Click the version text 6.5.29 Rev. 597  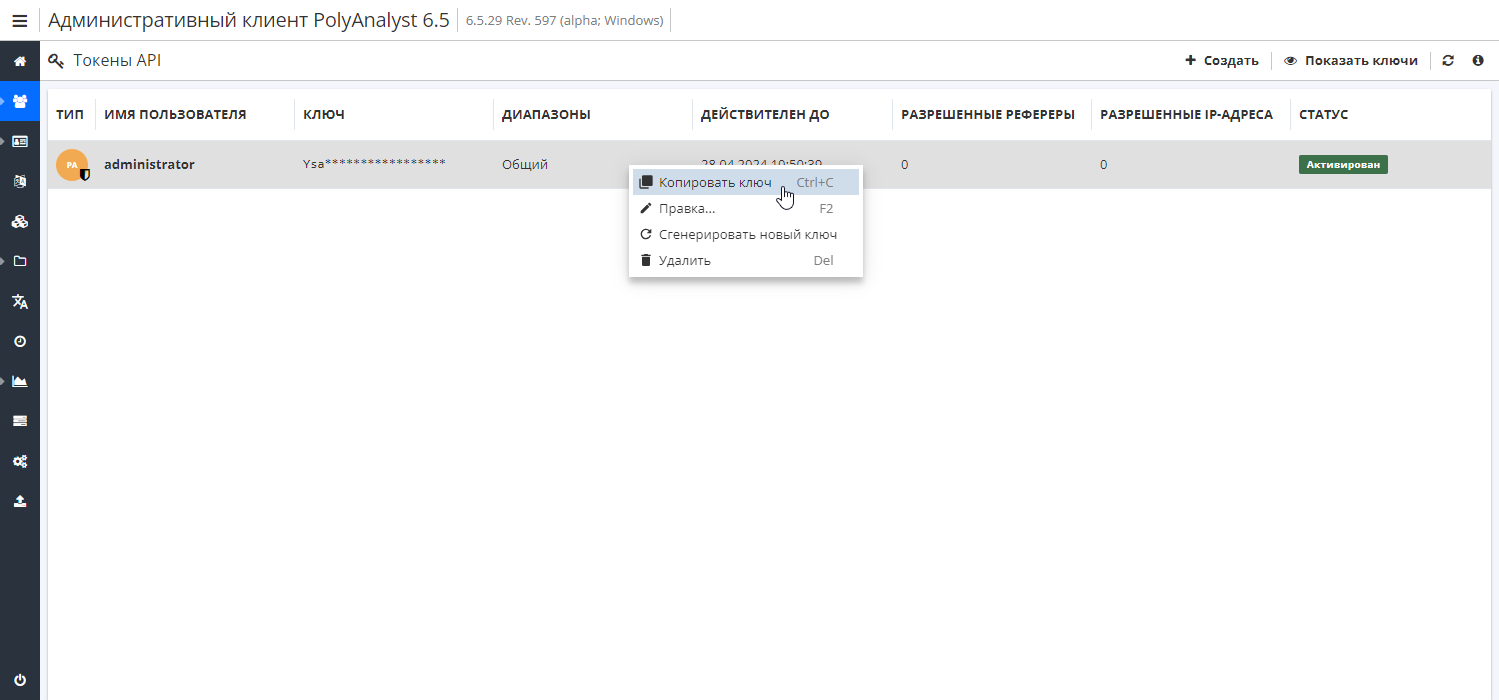565,21
